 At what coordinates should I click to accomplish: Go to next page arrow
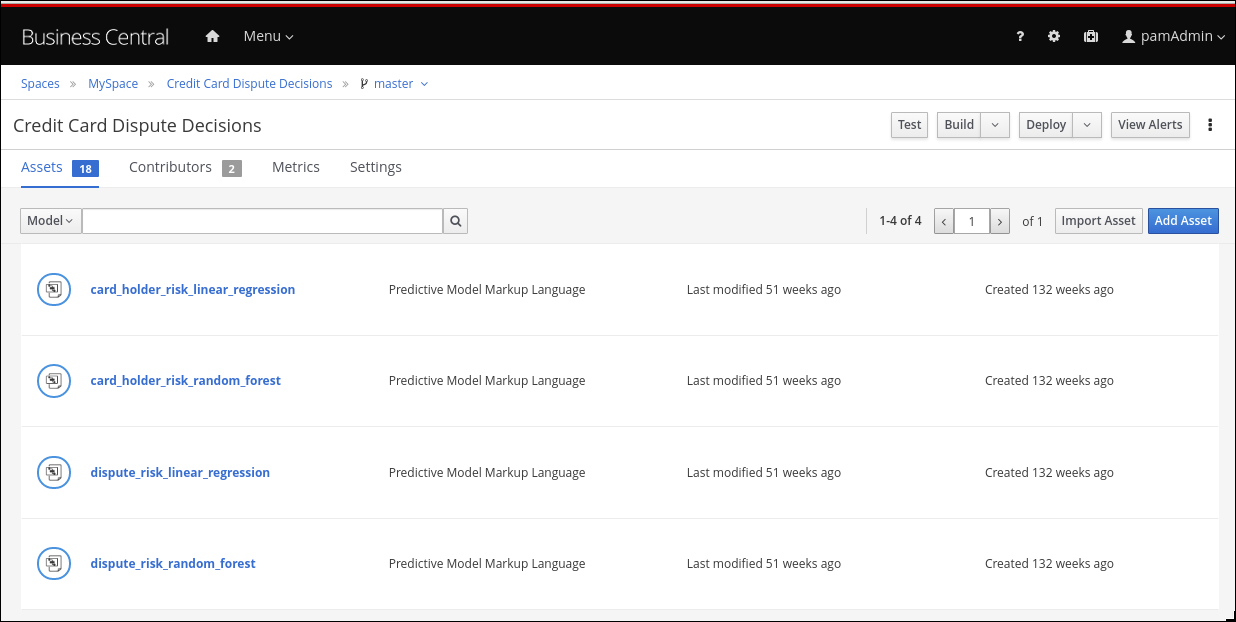(x=999, y=221)
